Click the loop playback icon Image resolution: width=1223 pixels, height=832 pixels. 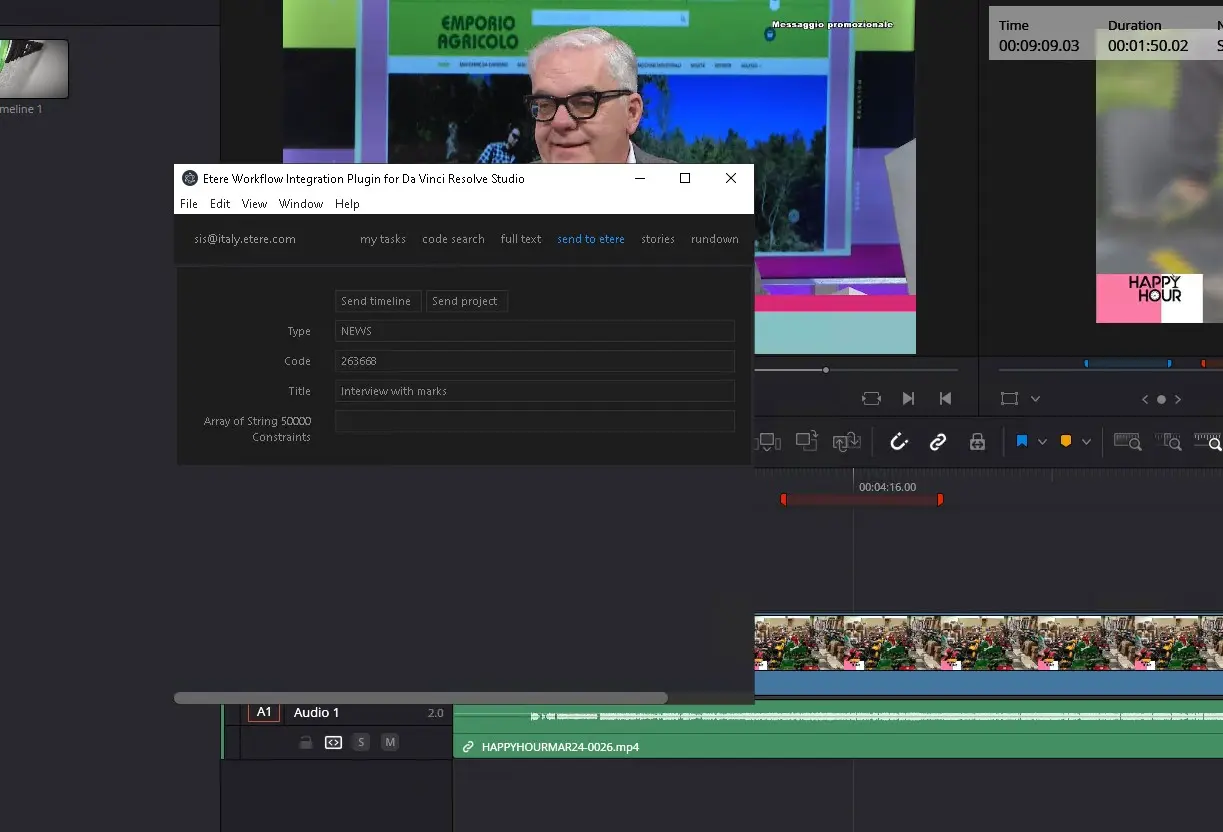(871, 398)
